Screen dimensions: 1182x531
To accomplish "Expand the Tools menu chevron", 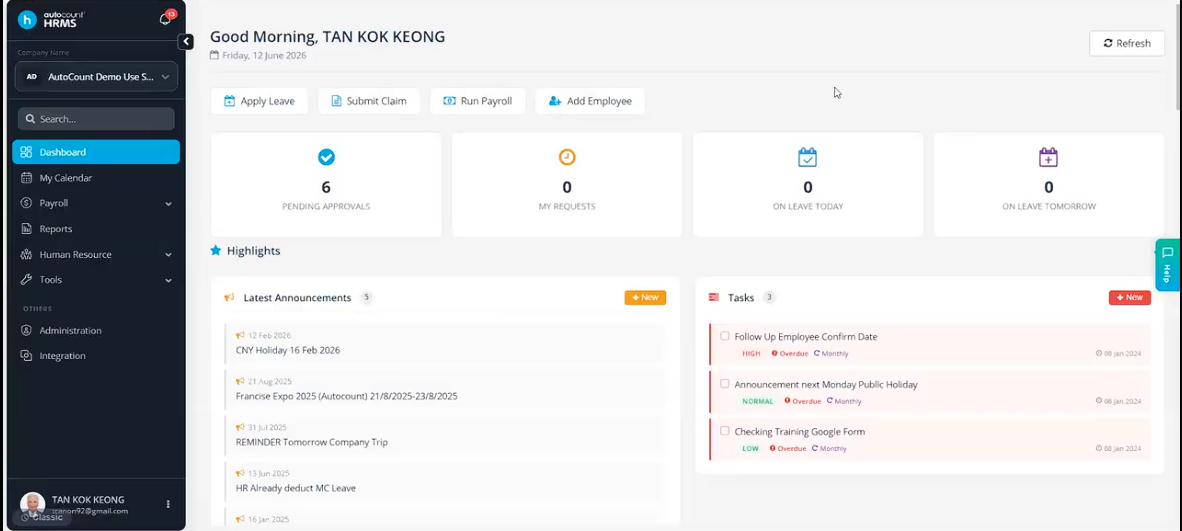I will [x=168, y=280].
